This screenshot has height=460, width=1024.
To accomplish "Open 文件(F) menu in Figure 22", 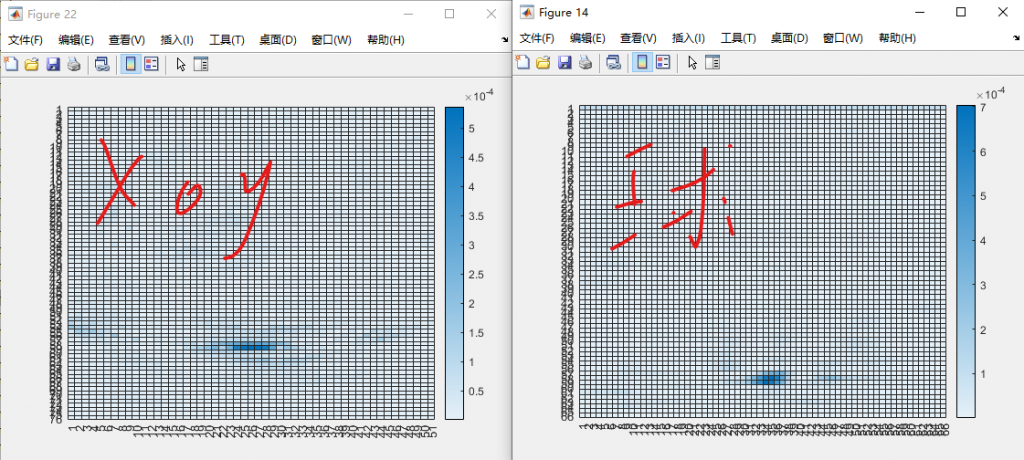I will (26, 40).
